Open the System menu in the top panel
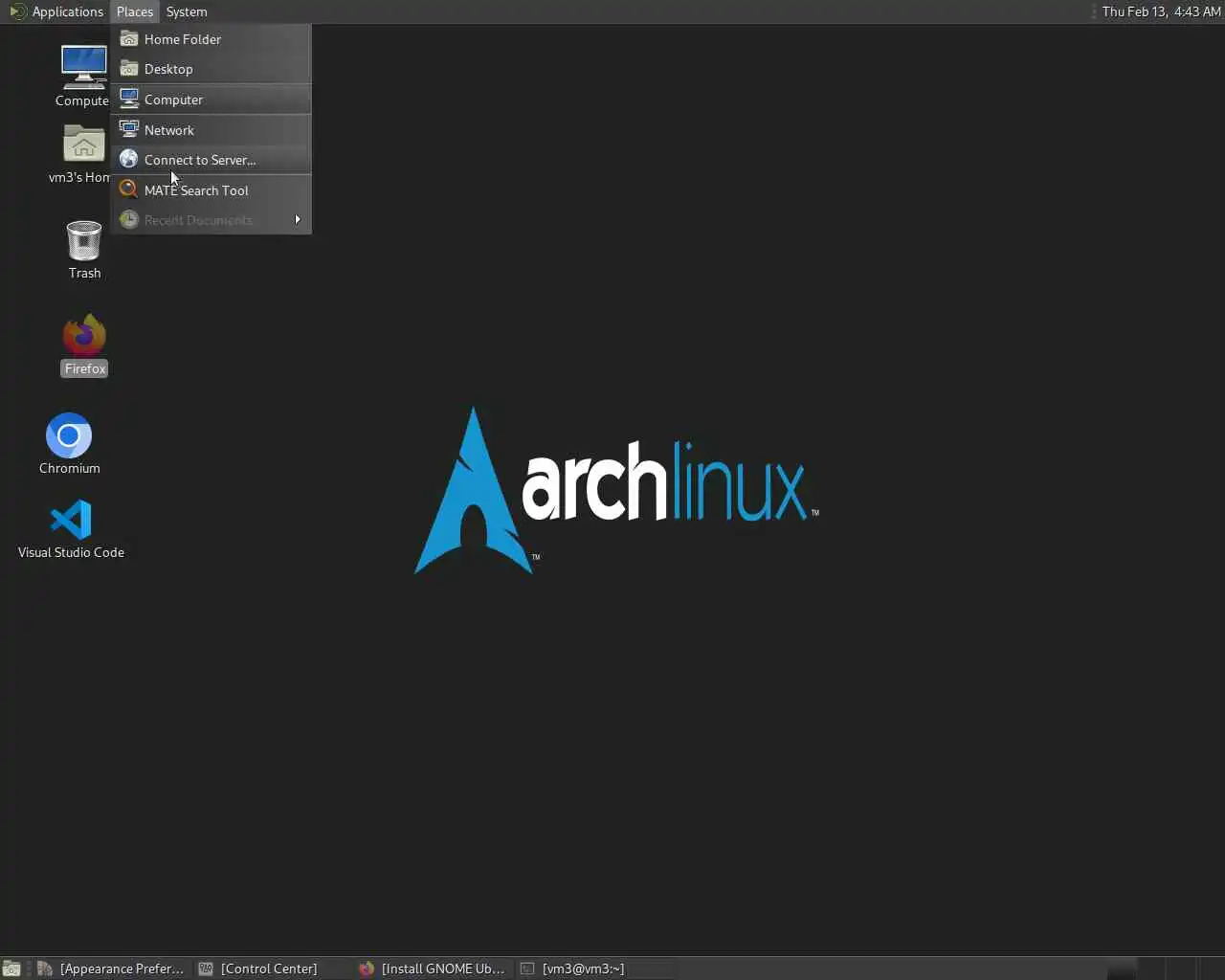This screenshot has width=1225, height=980. coord(187,11)
